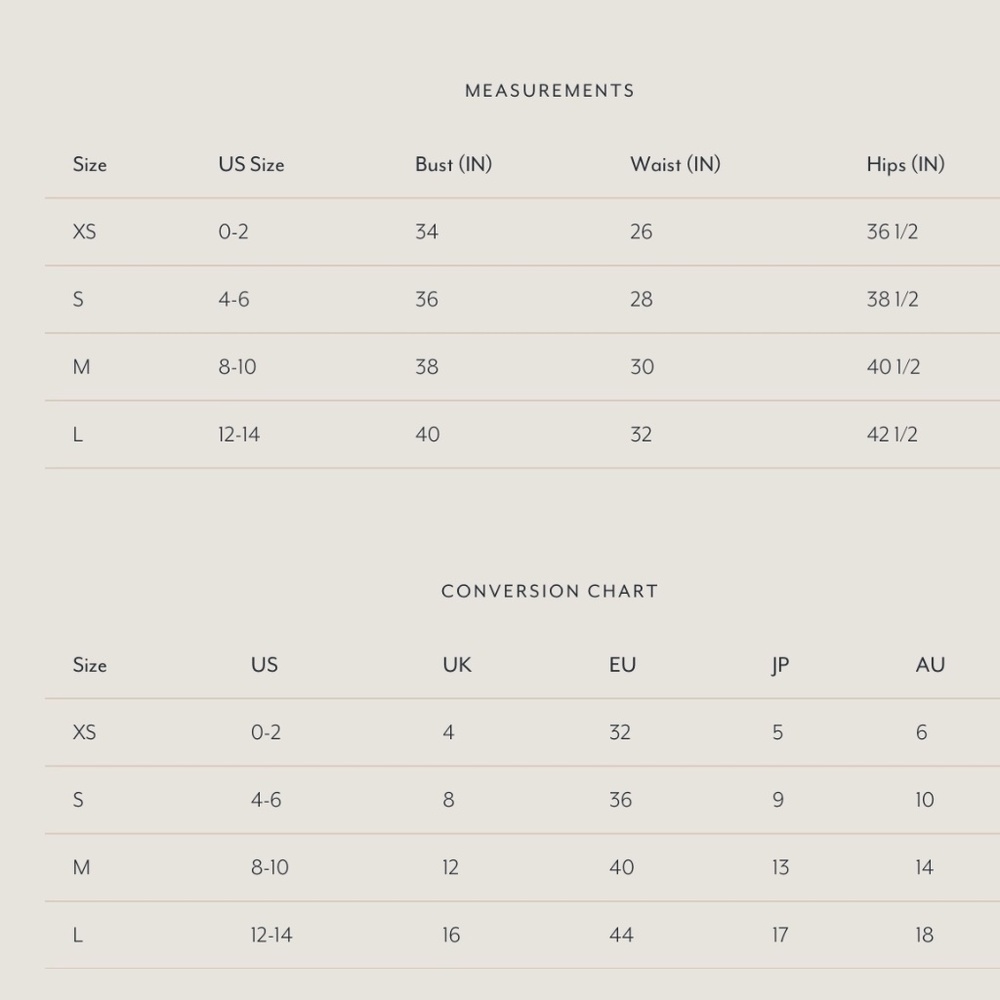Viewport: 1000px width, 1000px height.
Task: Click the MEASUREMENTS heading
Action: [549, 91]
